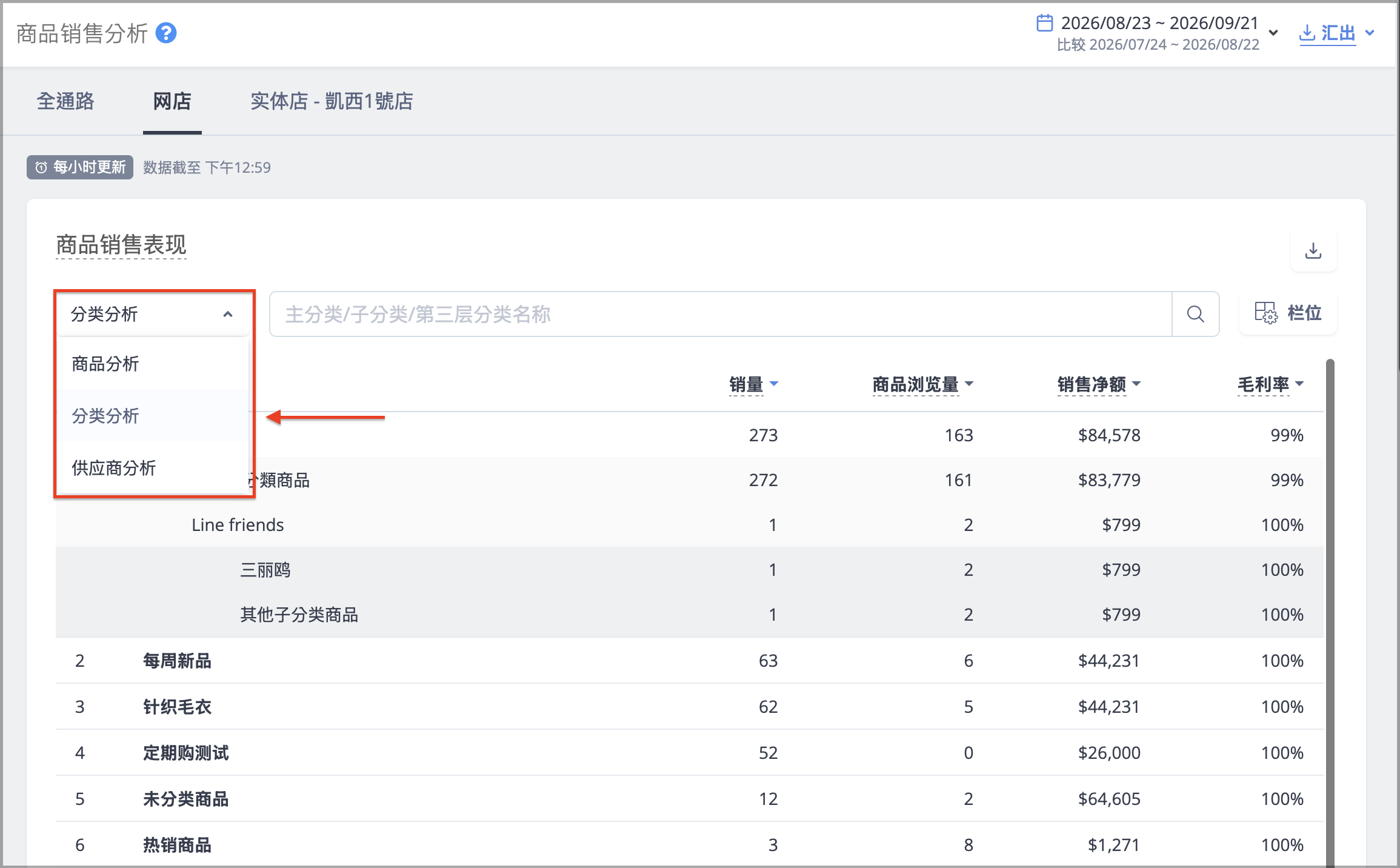Choose 供应商分析 from the dropdown list

tap(153, 468)
